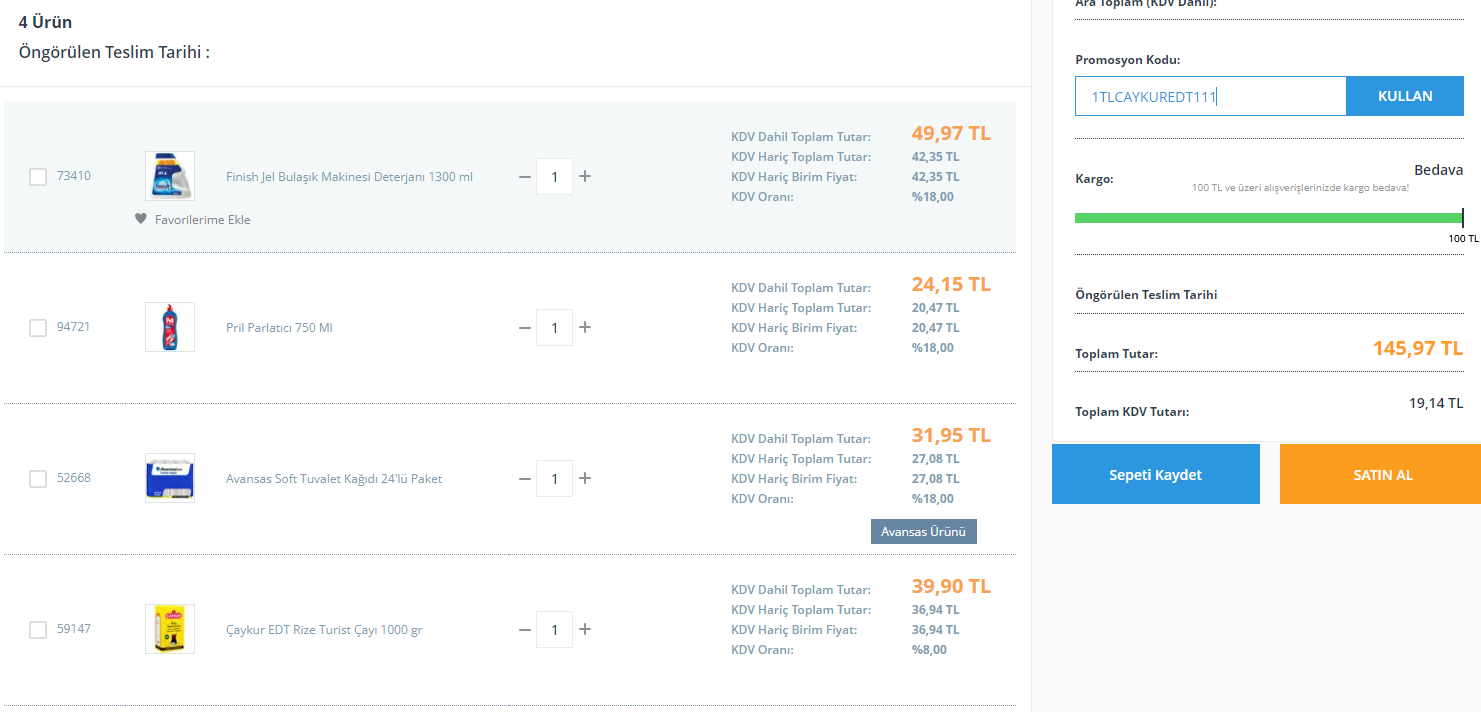Click the 24,15 TL price of Pril
The image size is (1481, 712).
click(x=951, y=284)
